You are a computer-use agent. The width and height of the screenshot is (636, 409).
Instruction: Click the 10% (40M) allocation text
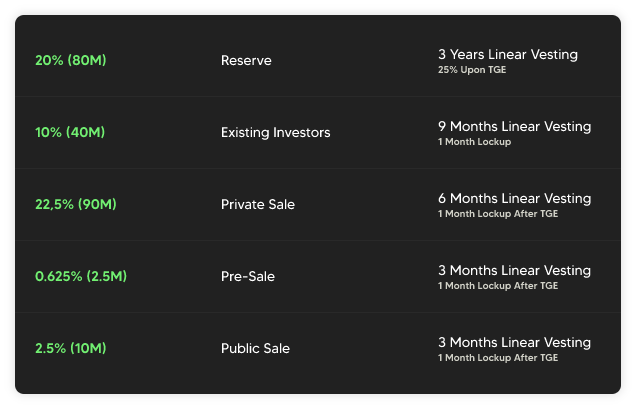(70, 133)
